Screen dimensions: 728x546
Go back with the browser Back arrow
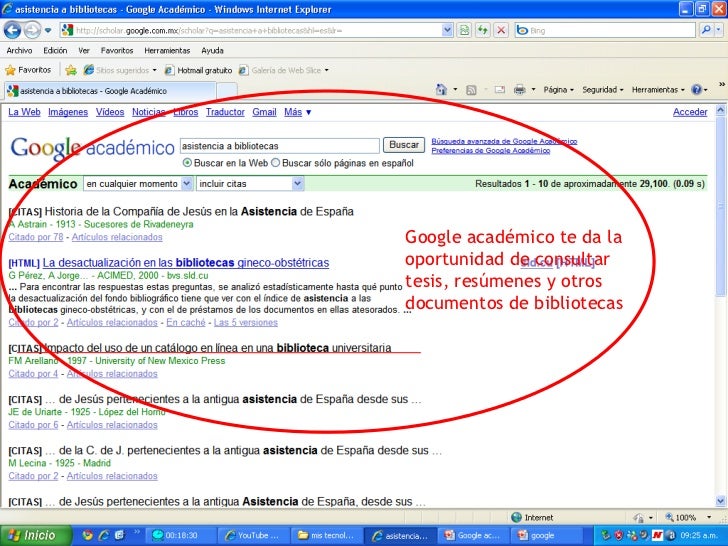pyautogui.click(x=13, y=31)
